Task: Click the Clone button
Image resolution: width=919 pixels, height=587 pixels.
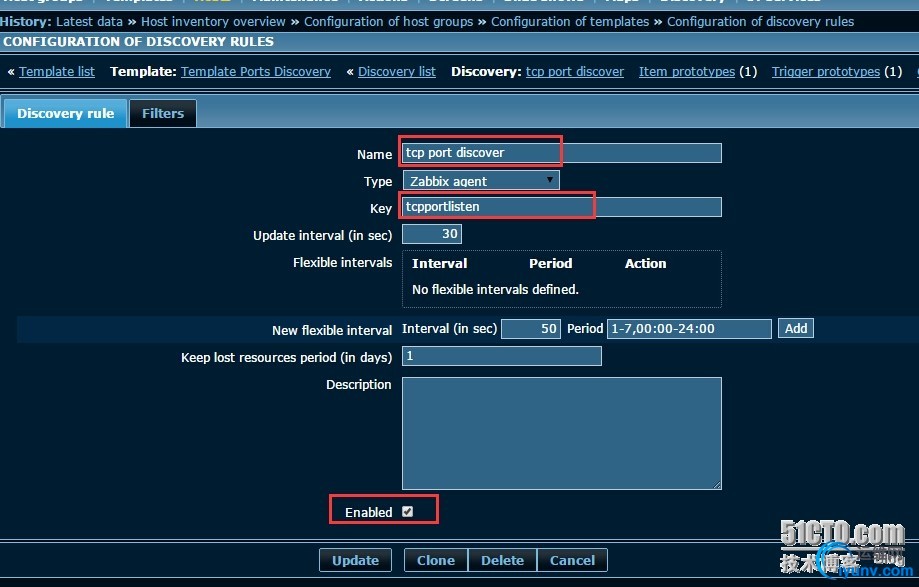Action: (x=435, y=560)
